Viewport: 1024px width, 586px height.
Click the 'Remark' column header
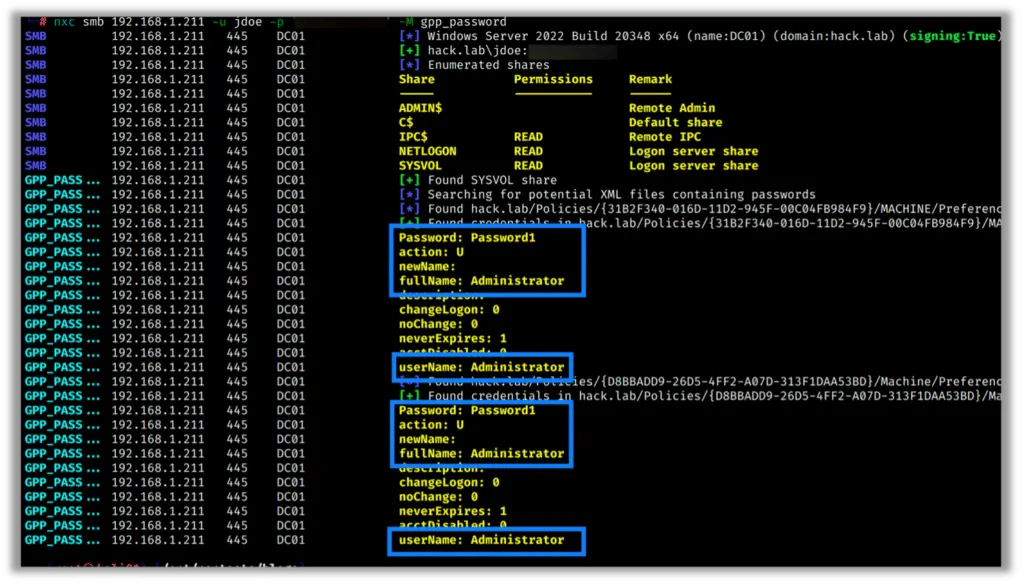point(650,79)
